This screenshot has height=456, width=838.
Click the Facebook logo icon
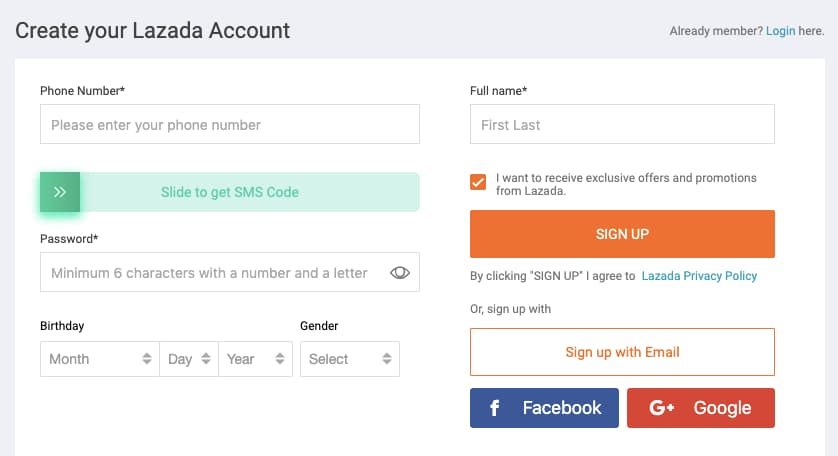pos(494,408)
